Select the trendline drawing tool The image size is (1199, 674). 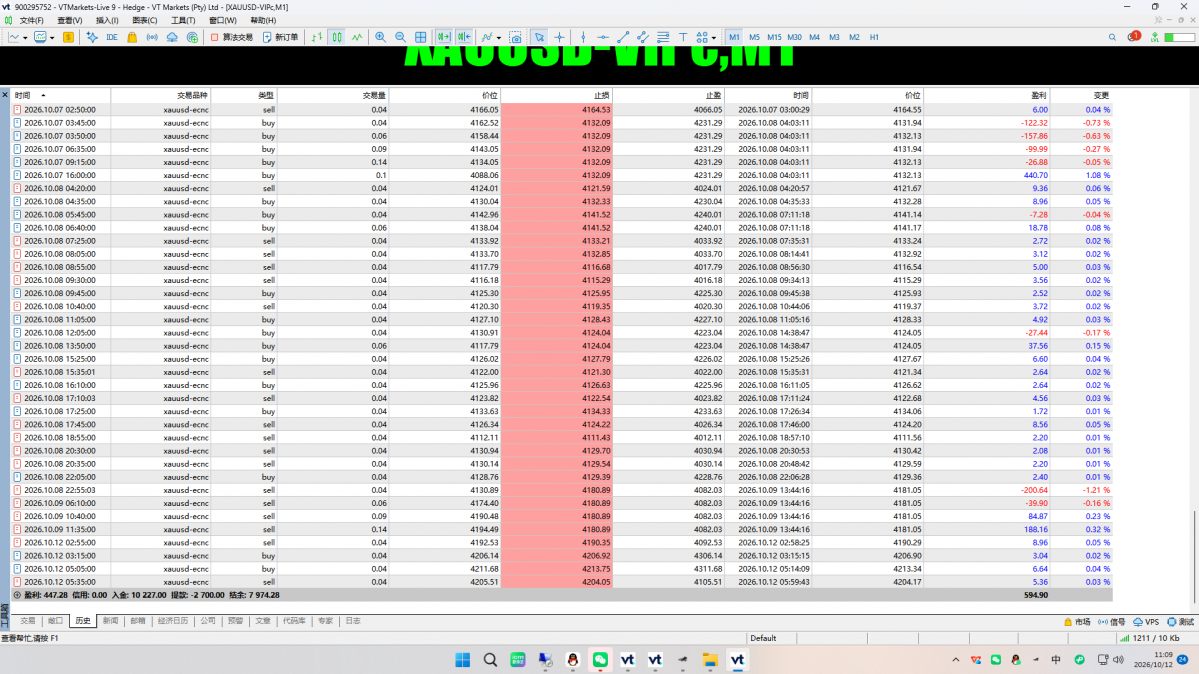(x=623, y=37)
